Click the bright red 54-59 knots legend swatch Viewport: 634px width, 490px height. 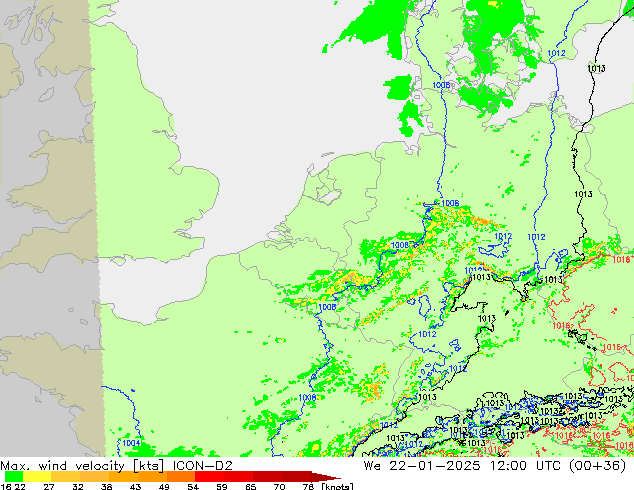tap(209, 477)
